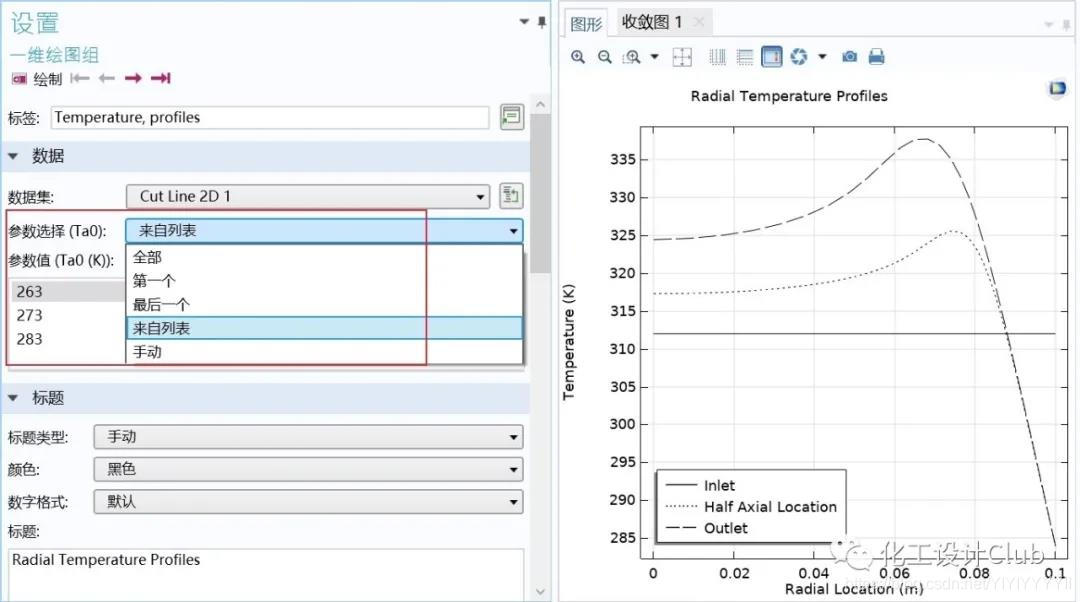Image resolution: width=1080 pixels, height=602 pixels.
Task: Go to last plot arrow
Action: pos(160,79)
